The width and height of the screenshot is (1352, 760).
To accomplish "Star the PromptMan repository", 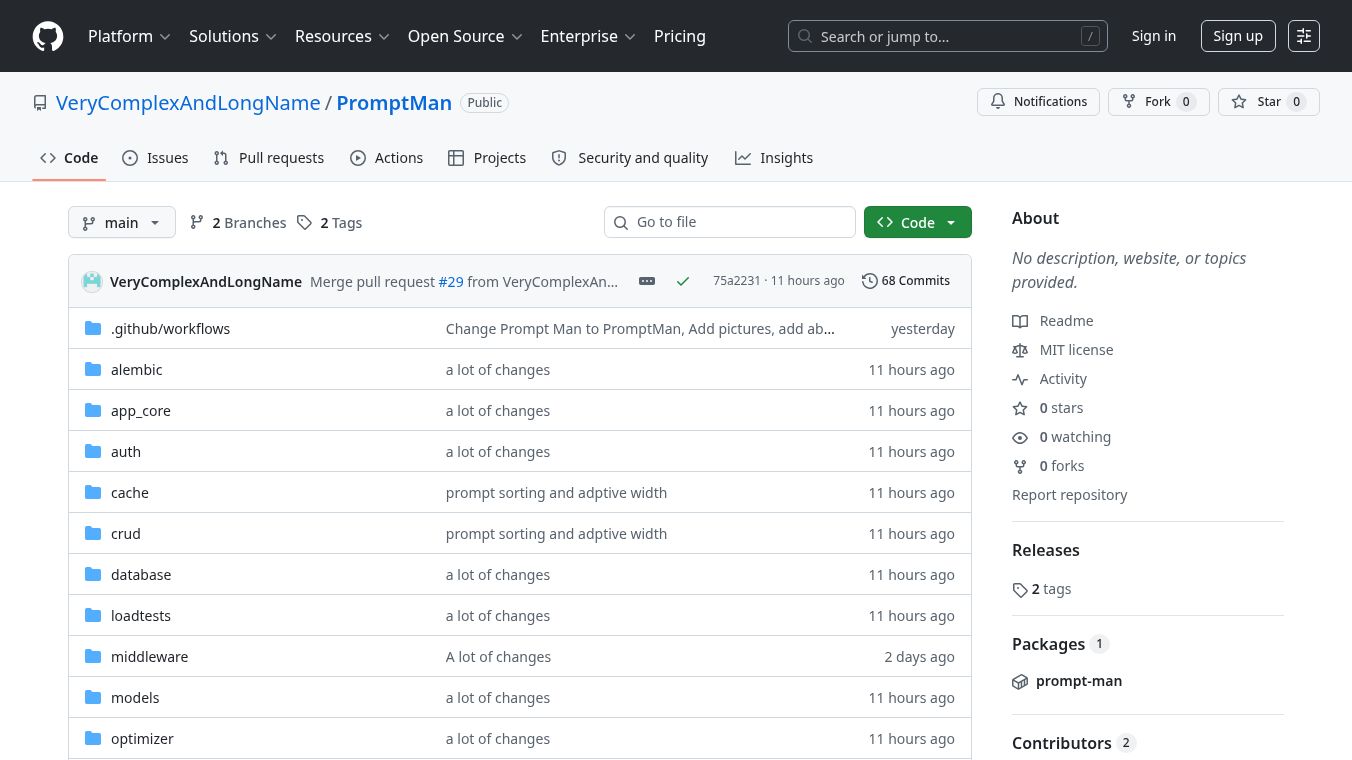I will point(1269,102).
